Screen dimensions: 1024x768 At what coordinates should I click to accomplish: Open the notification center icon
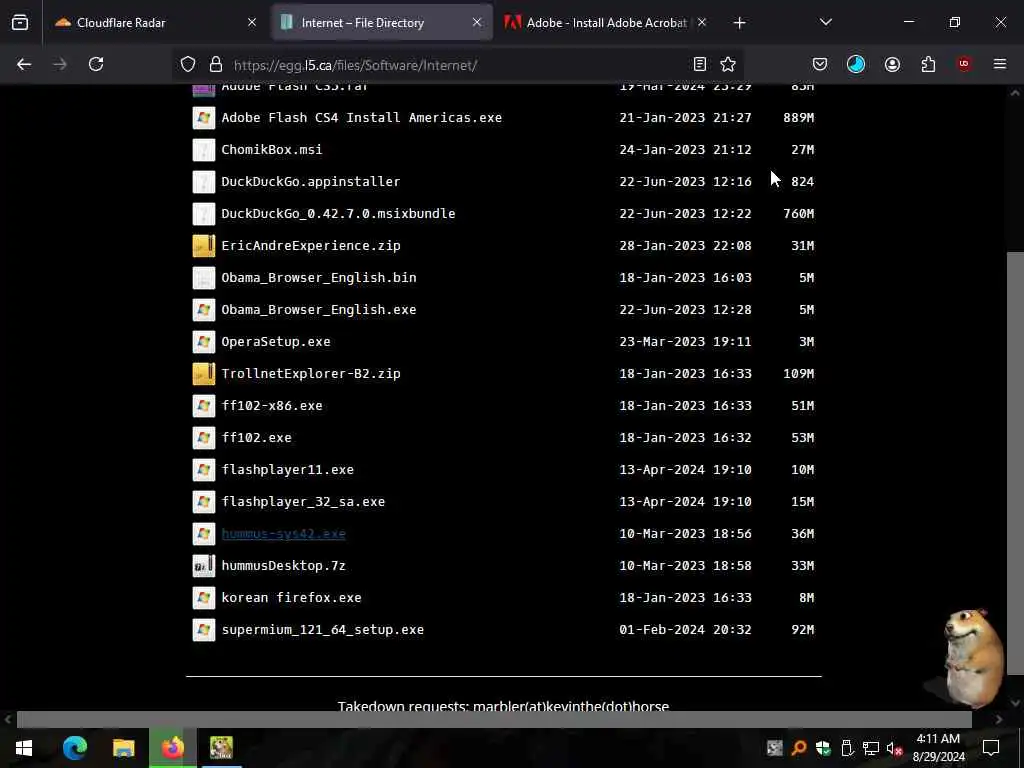(x=991, y=748)
